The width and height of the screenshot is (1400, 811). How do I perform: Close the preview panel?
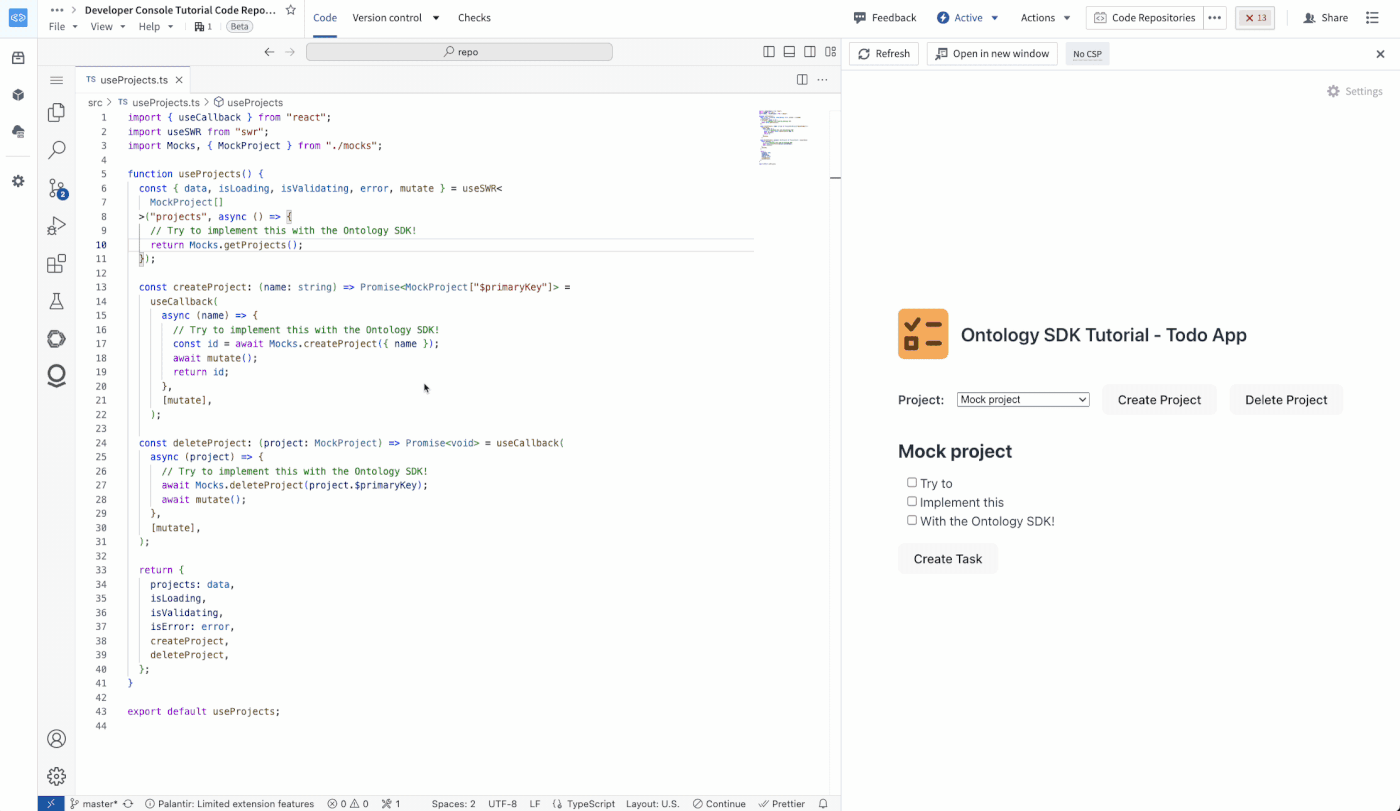pyautogui.click(x=1381, y=54)
